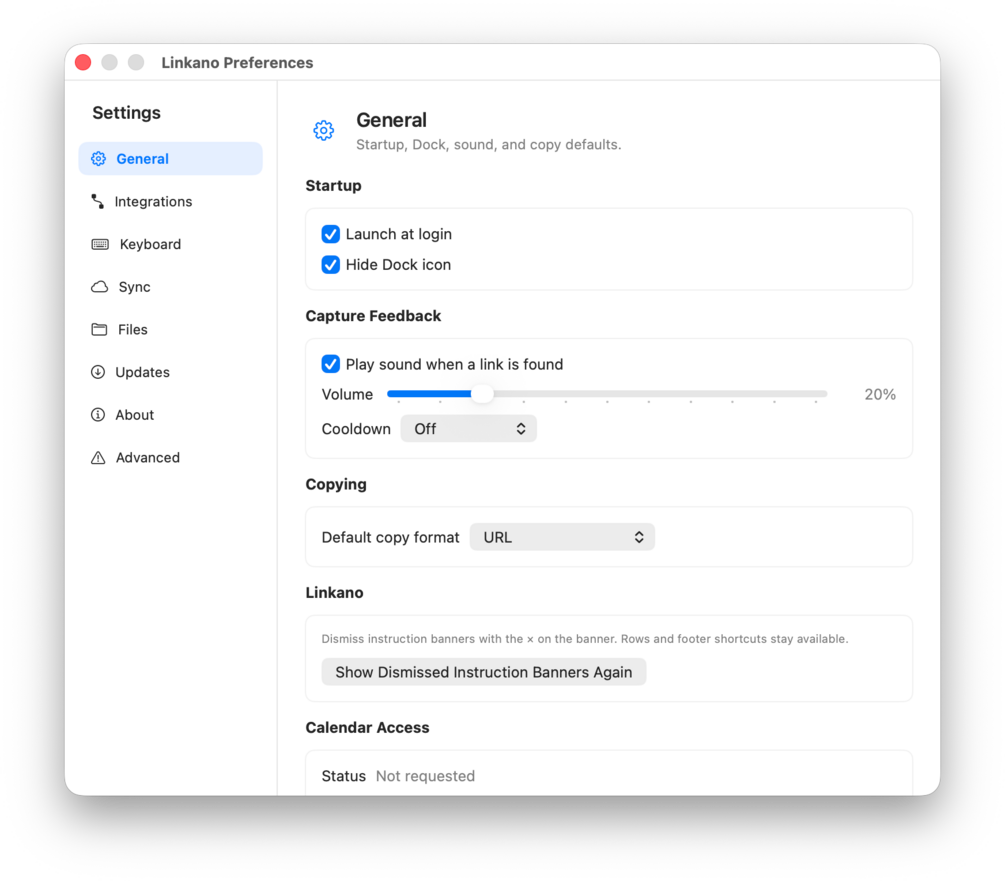Open the About section
The width and height of the screenshot is (1005, 881).
coord(135,415)
